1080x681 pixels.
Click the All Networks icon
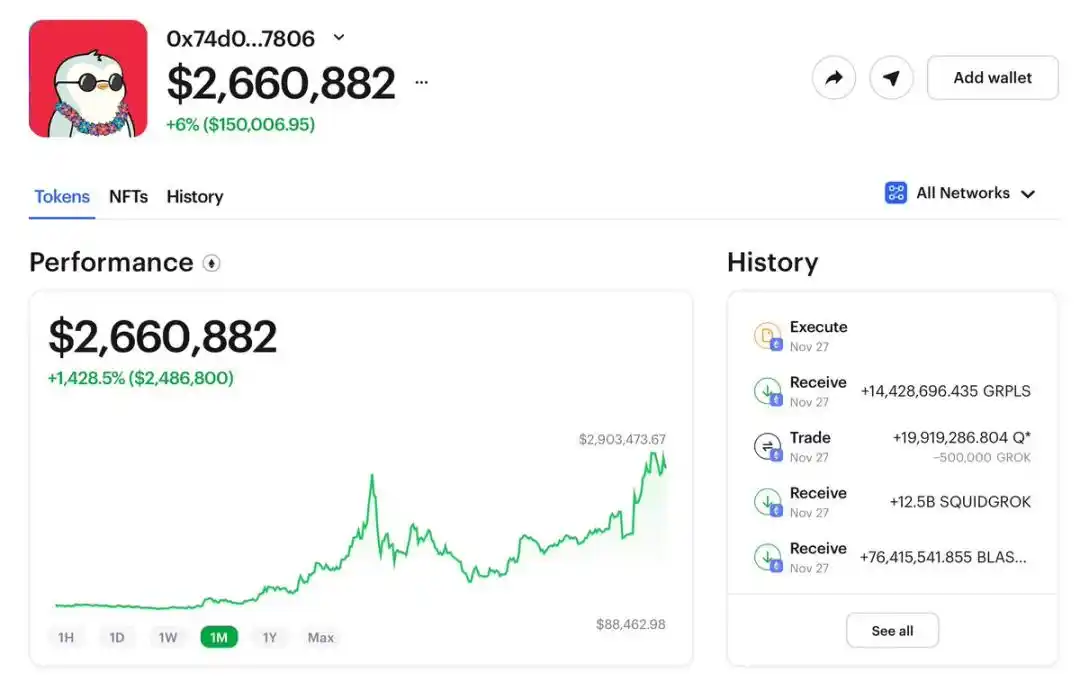[896, 193]
